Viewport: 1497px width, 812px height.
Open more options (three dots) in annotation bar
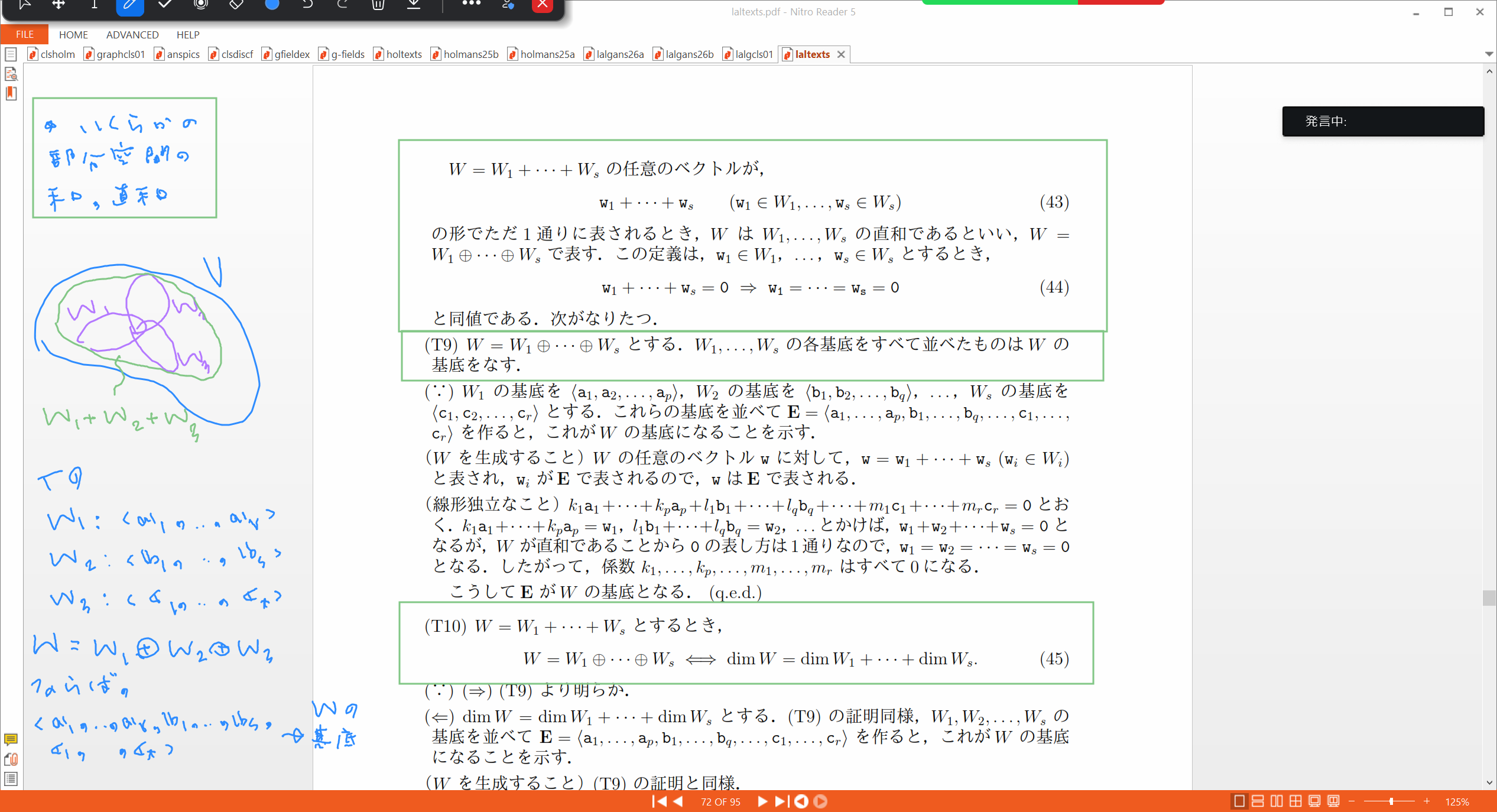coord(472,4)
